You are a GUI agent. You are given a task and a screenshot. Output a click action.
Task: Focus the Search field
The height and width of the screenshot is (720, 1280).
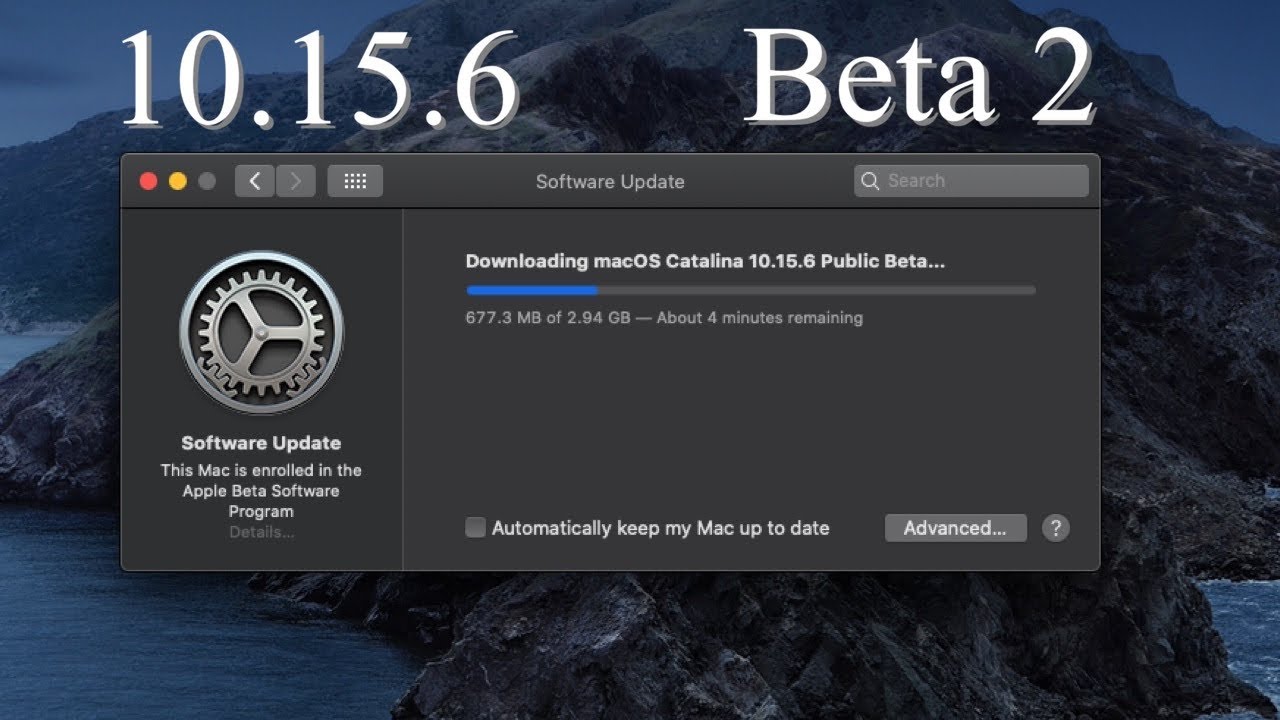(x=971, y=181)
